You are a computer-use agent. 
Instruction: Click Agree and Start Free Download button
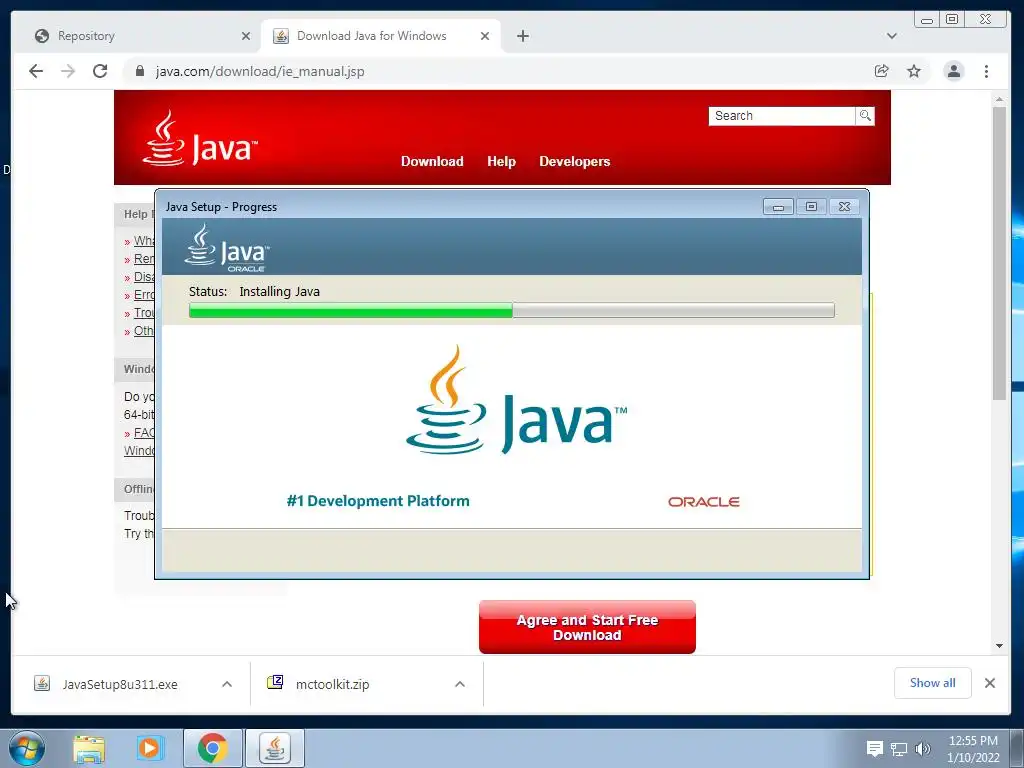(587, 627)
